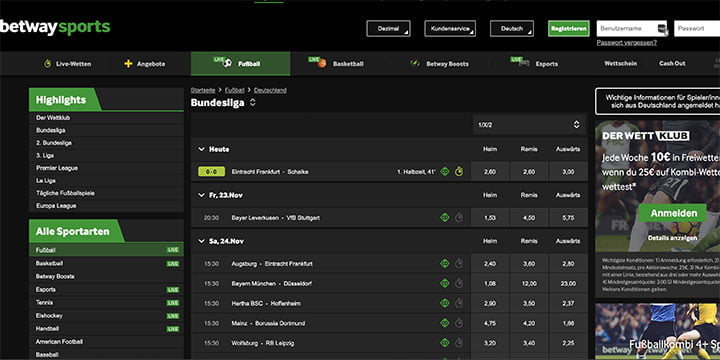Click timer icon for Augsburg - Eintracht Frankfurt
Viewport: 720px width, 360px height.
[x=459, y=264]
